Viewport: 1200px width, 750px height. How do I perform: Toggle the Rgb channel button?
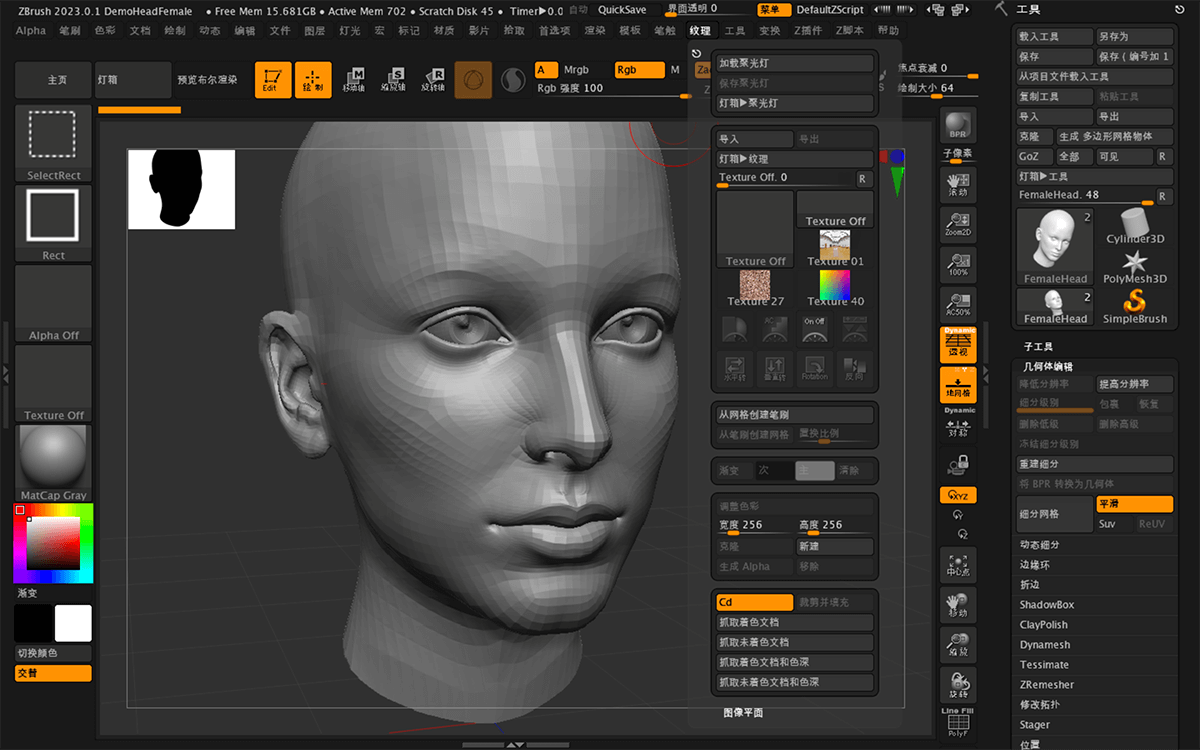coord(639,70)
